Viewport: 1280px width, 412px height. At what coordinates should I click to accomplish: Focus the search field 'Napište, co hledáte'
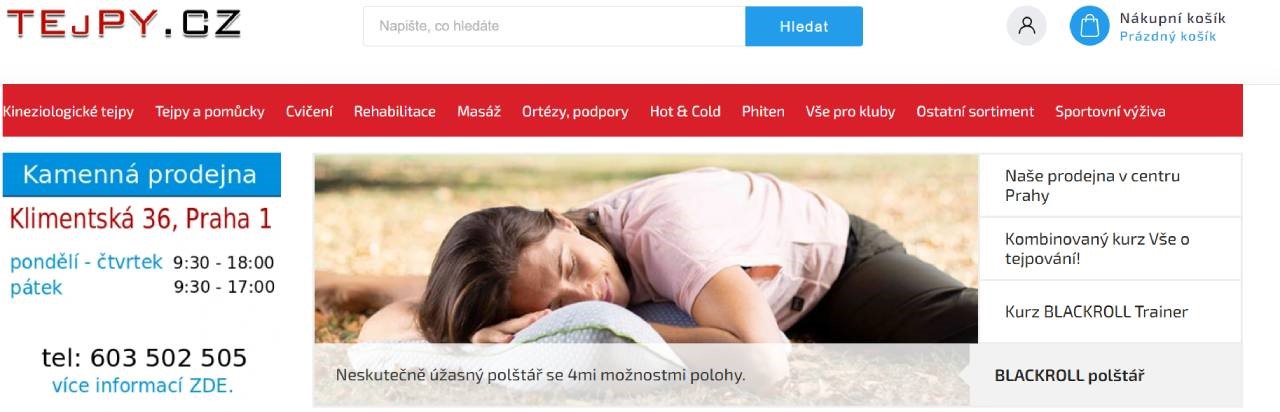click(554, 26)
